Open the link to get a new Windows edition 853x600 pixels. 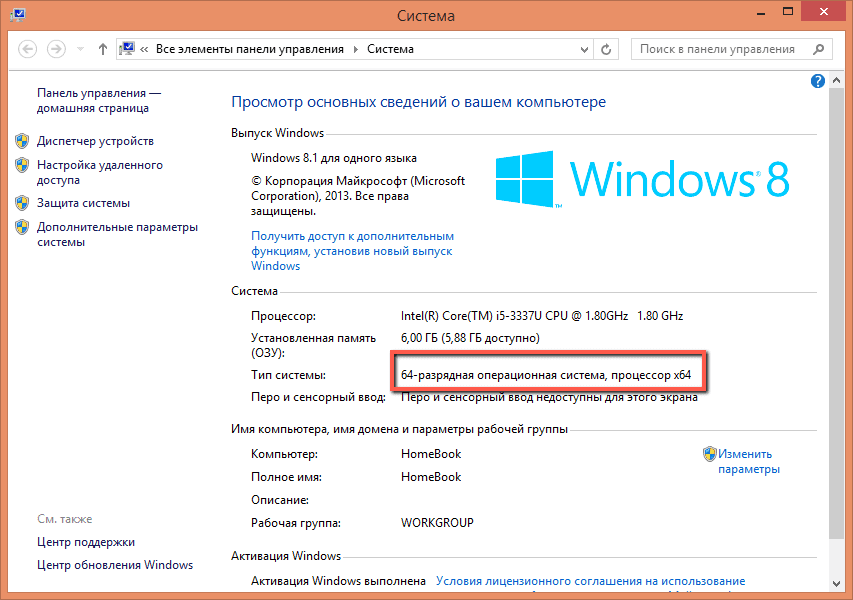[x=352, y=251]
